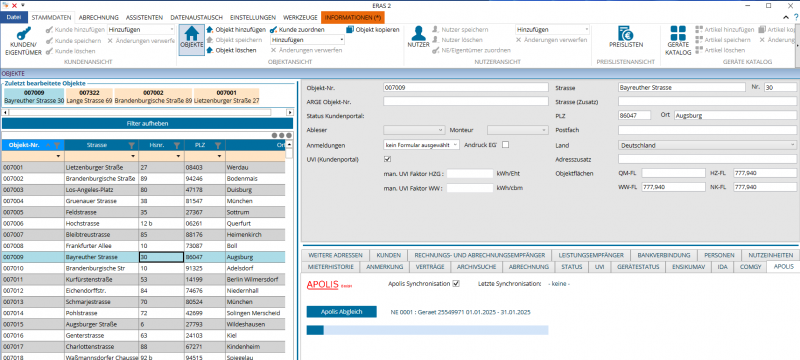Click Objekt hinzufügen in ribbon
The height and width of the screenshot is (360, 800).
pyautogui.click(x=236, y=30)
